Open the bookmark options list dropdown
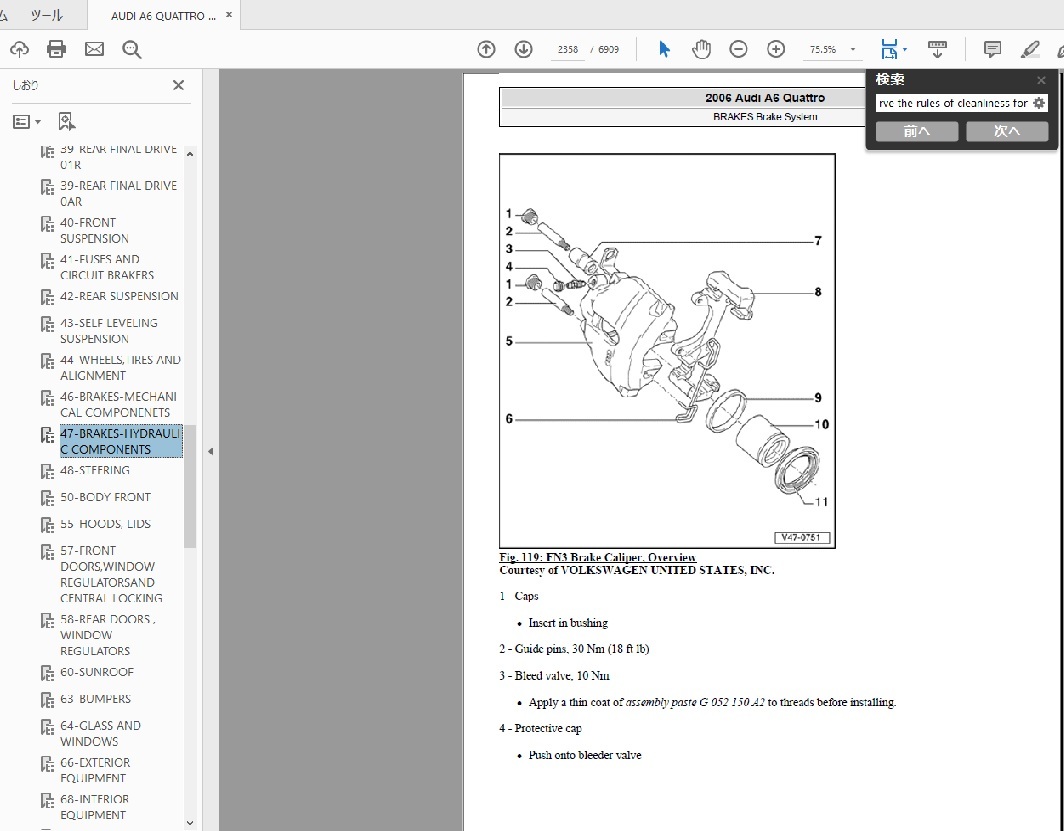The image size is (1064, 831). coord(27,122)
